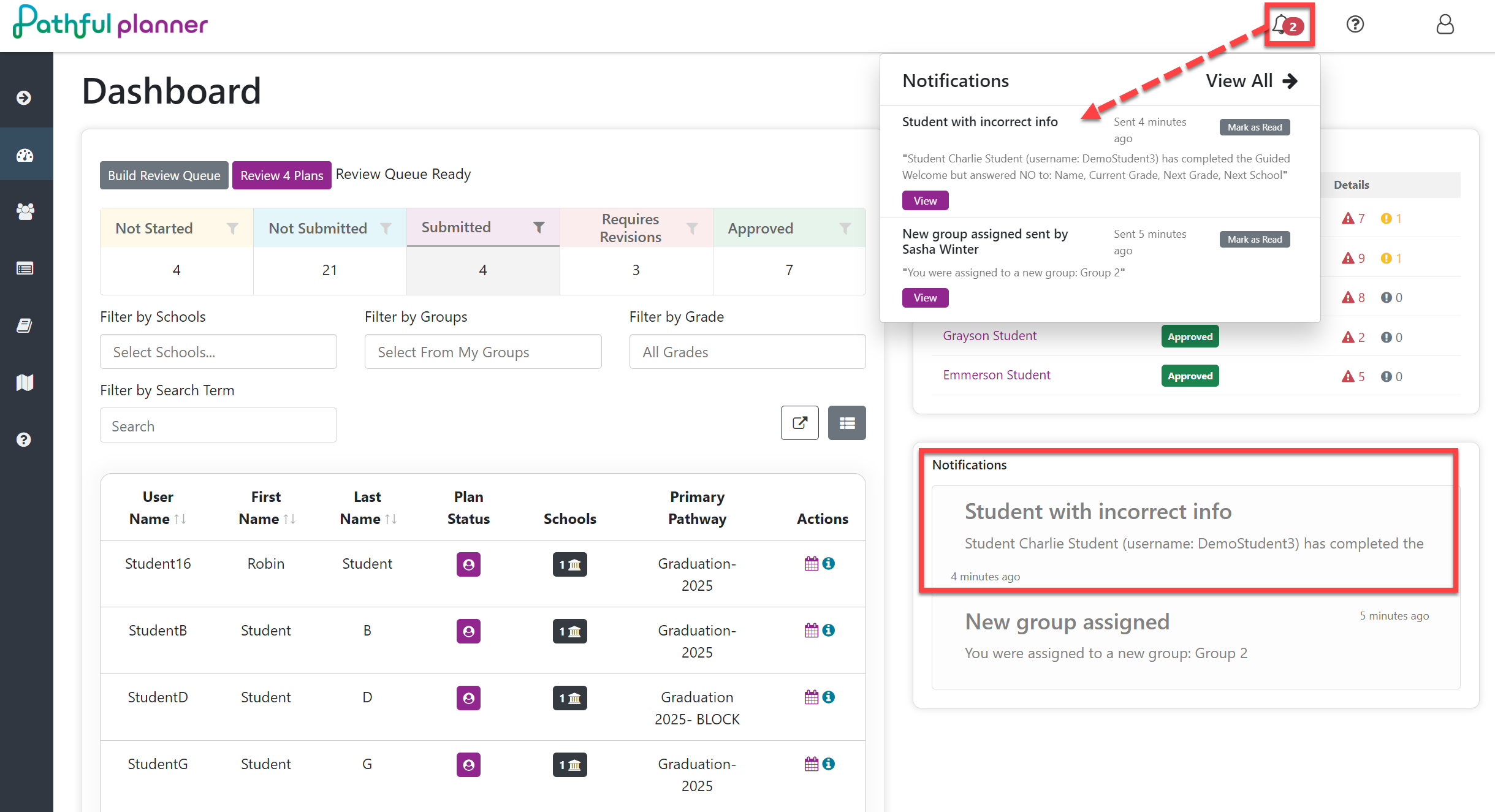The image size is (1495, 812).
Task: Click Approved badge for Grayson Student
Action: click(1190, 336)
